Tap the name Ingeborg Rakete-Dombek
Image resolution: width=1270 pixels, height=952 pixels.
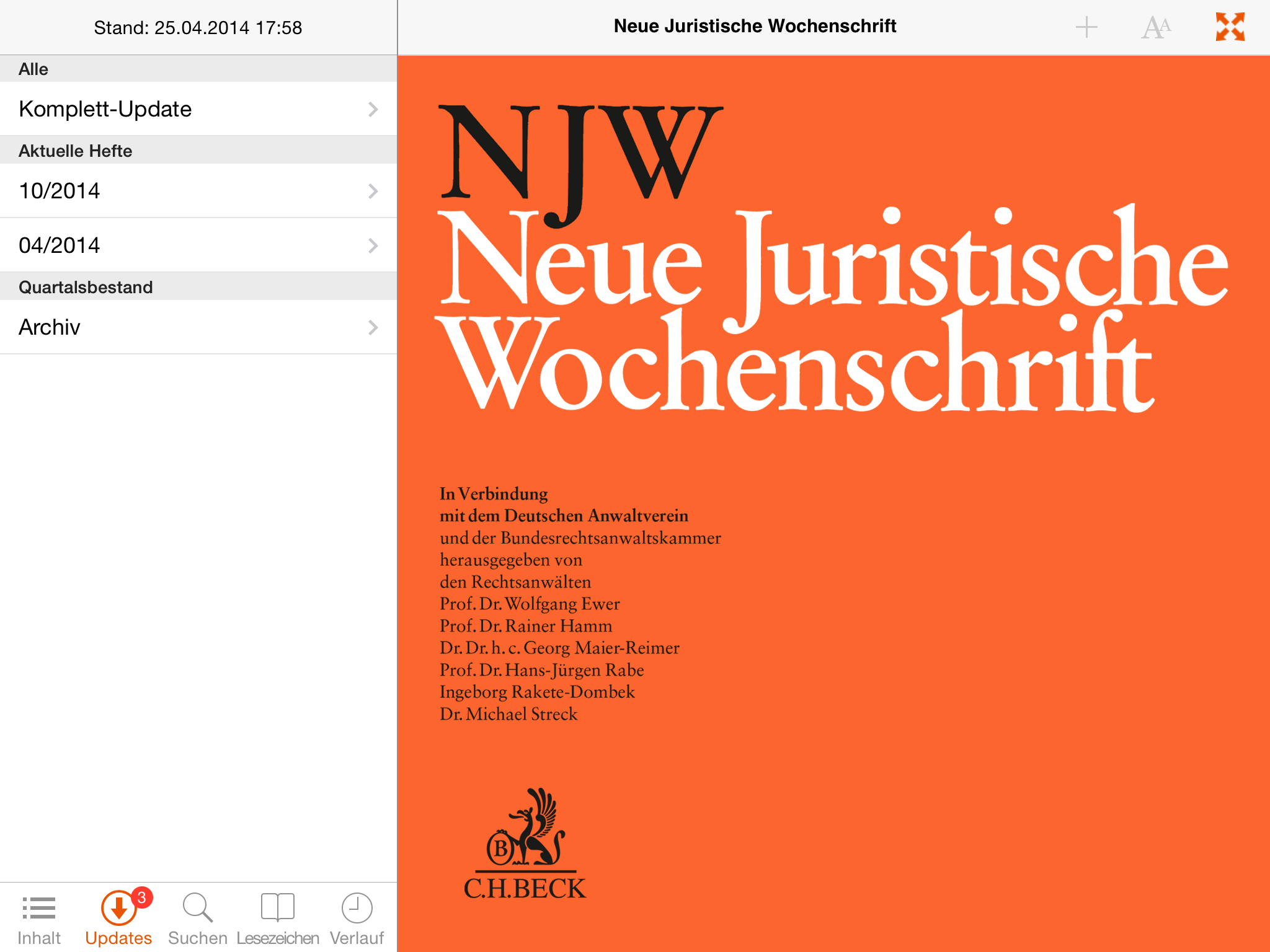(x=537, y=692)
